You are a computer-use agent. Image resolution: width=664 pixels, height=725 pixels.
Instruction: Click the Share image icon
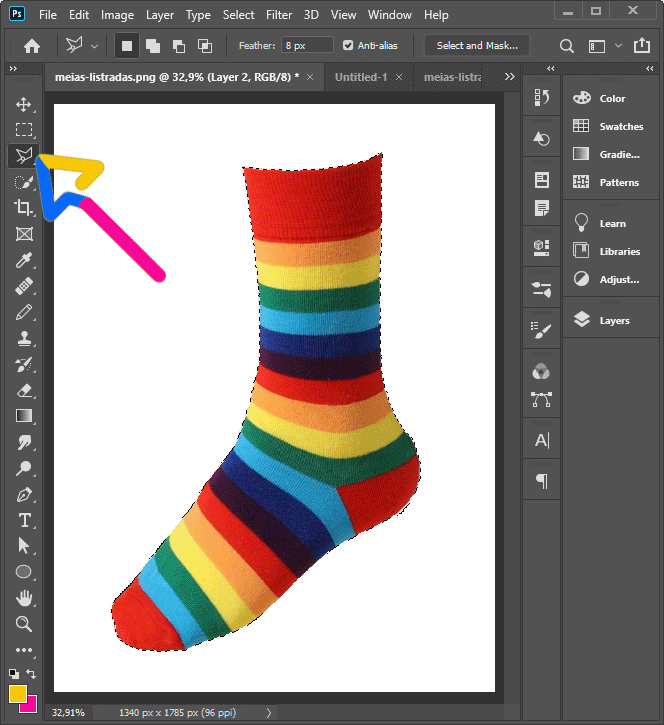pyautogui.click(x=642, y=45)
